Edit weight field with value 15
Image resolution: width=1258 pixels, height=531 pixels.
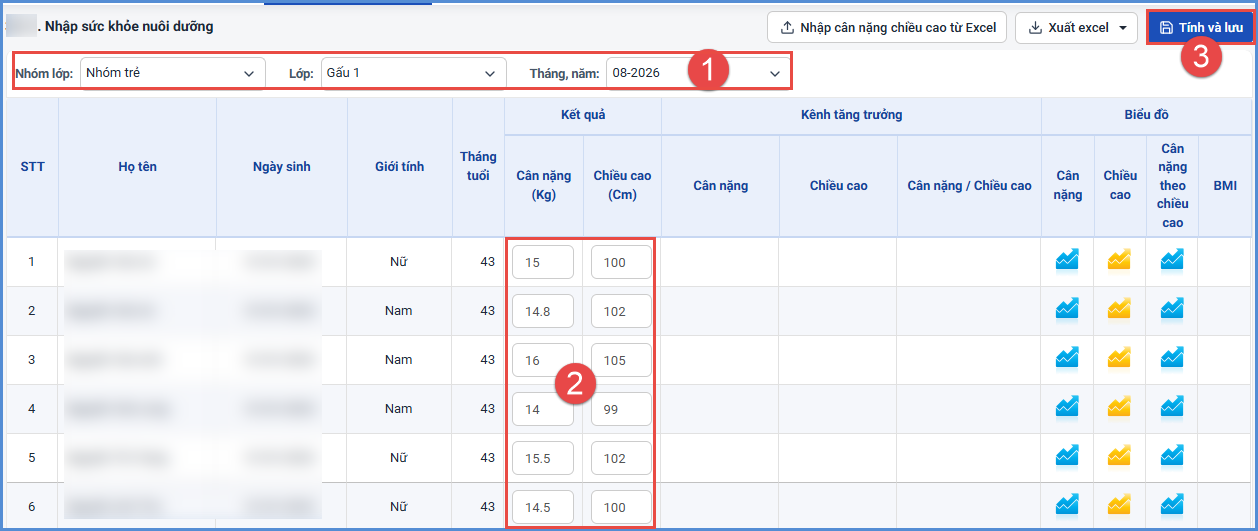pos(543,262)
